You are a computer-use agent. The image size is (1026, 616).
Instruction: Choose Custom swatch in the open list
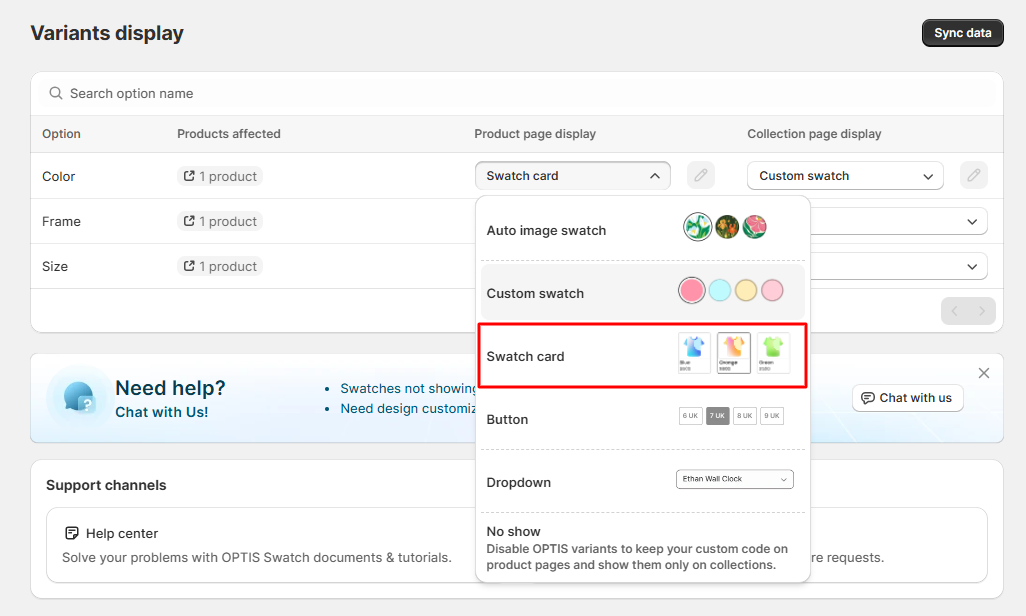tap(643, 292)
